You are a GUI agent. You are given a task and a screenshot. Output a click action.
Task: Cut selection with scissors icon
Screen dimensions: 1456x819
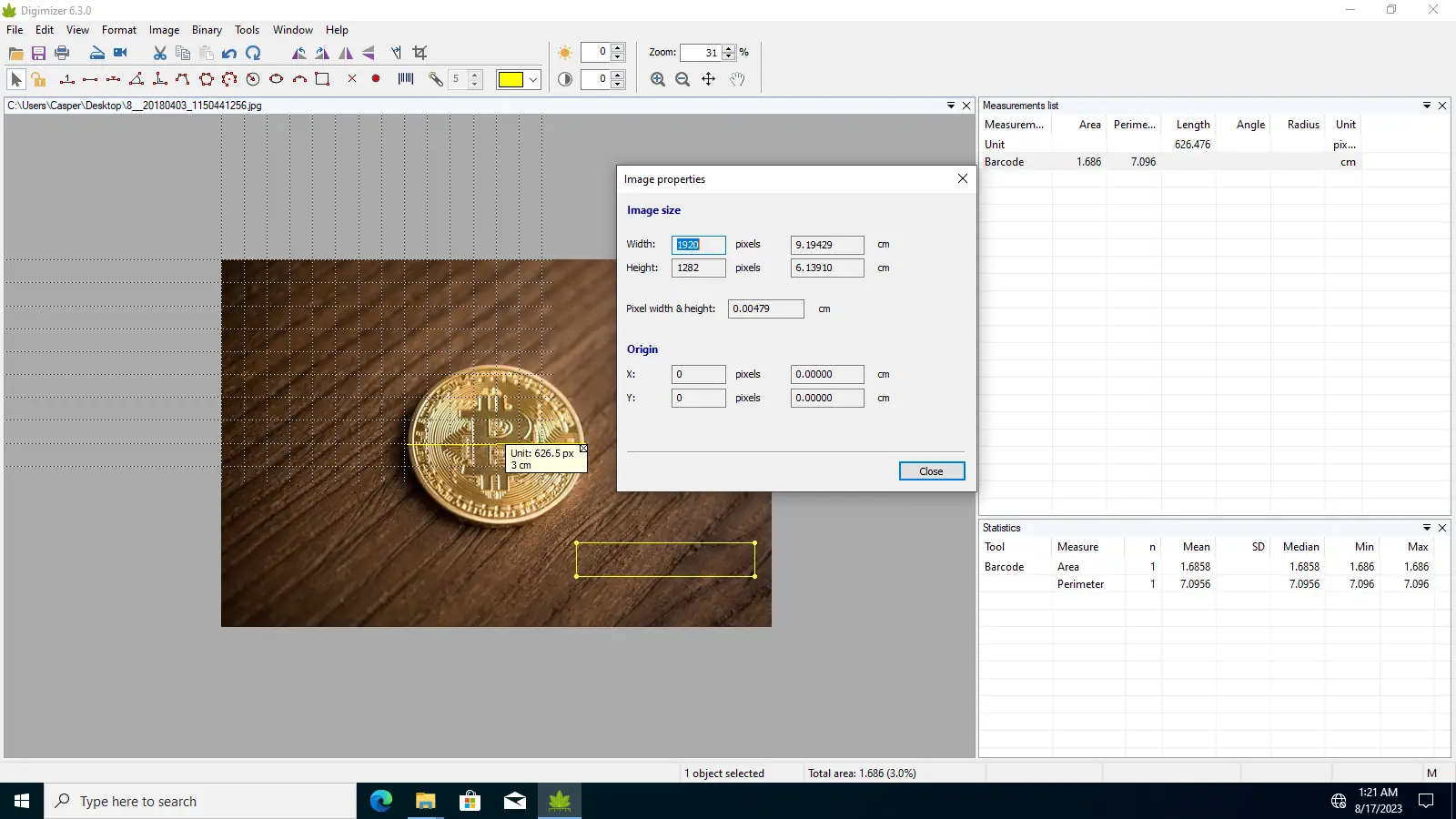[160, 54]
